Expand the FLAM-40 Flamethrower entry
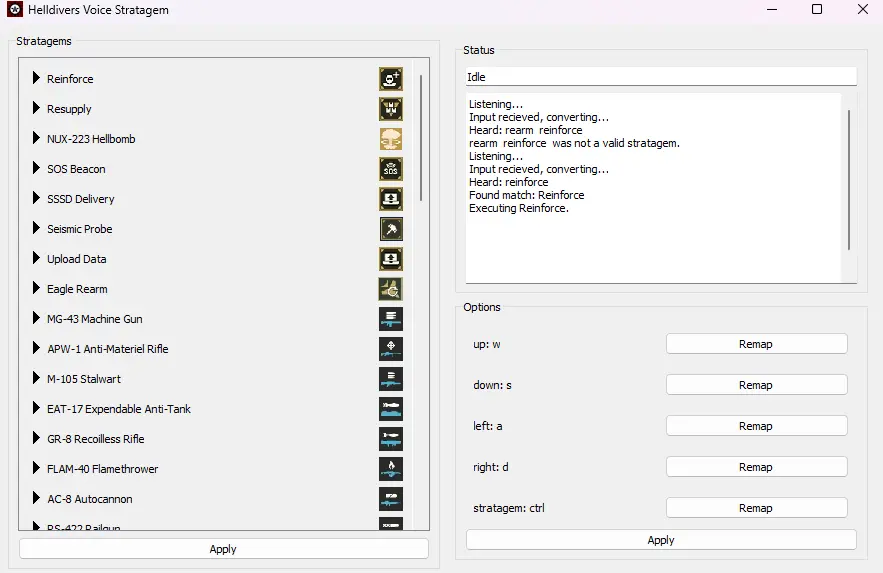This screenshot has height=573, width=883. pos(36,468)
